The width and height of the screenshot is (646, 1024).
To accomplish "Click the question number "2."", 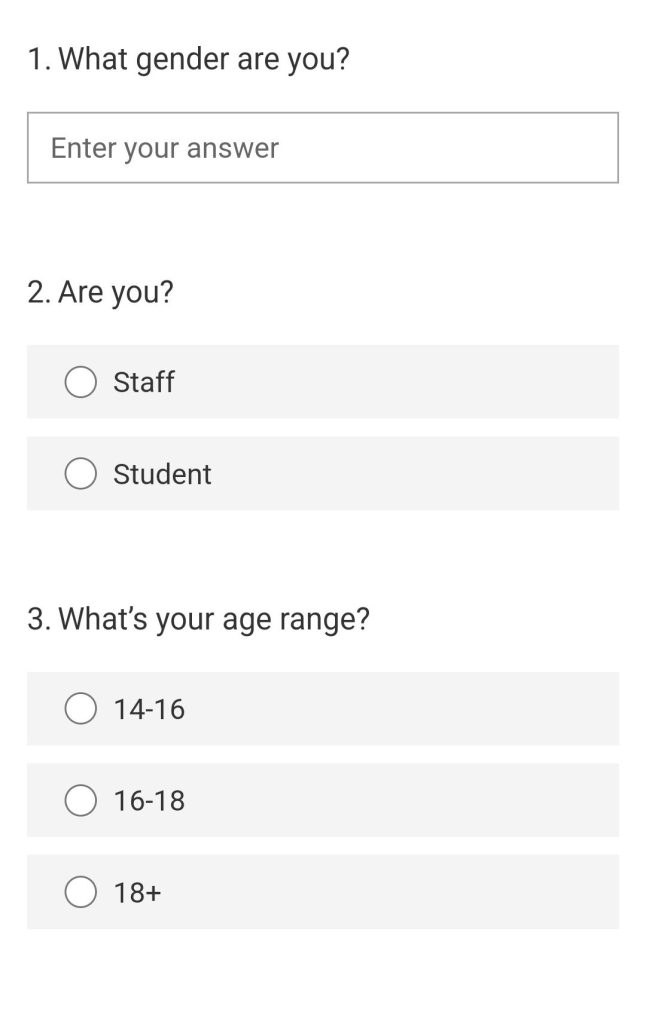I will tap(39, 292).
